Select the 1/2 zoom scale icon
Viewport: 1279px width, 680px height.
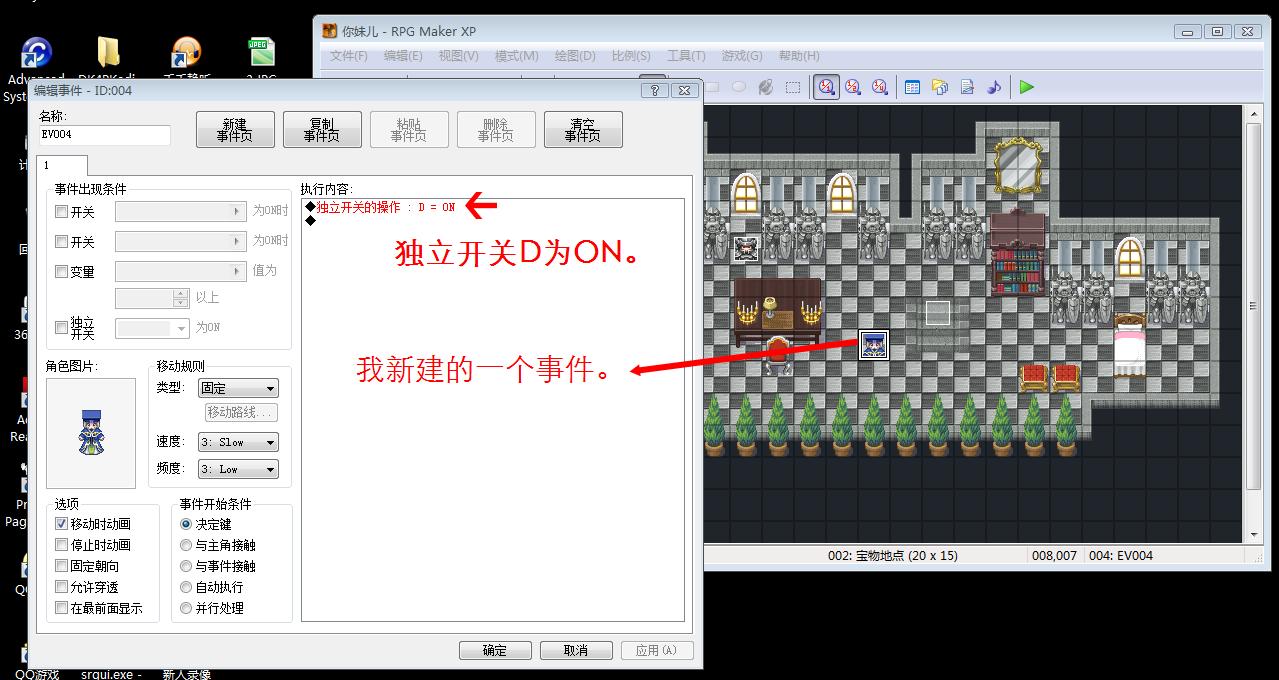point(853,87)
